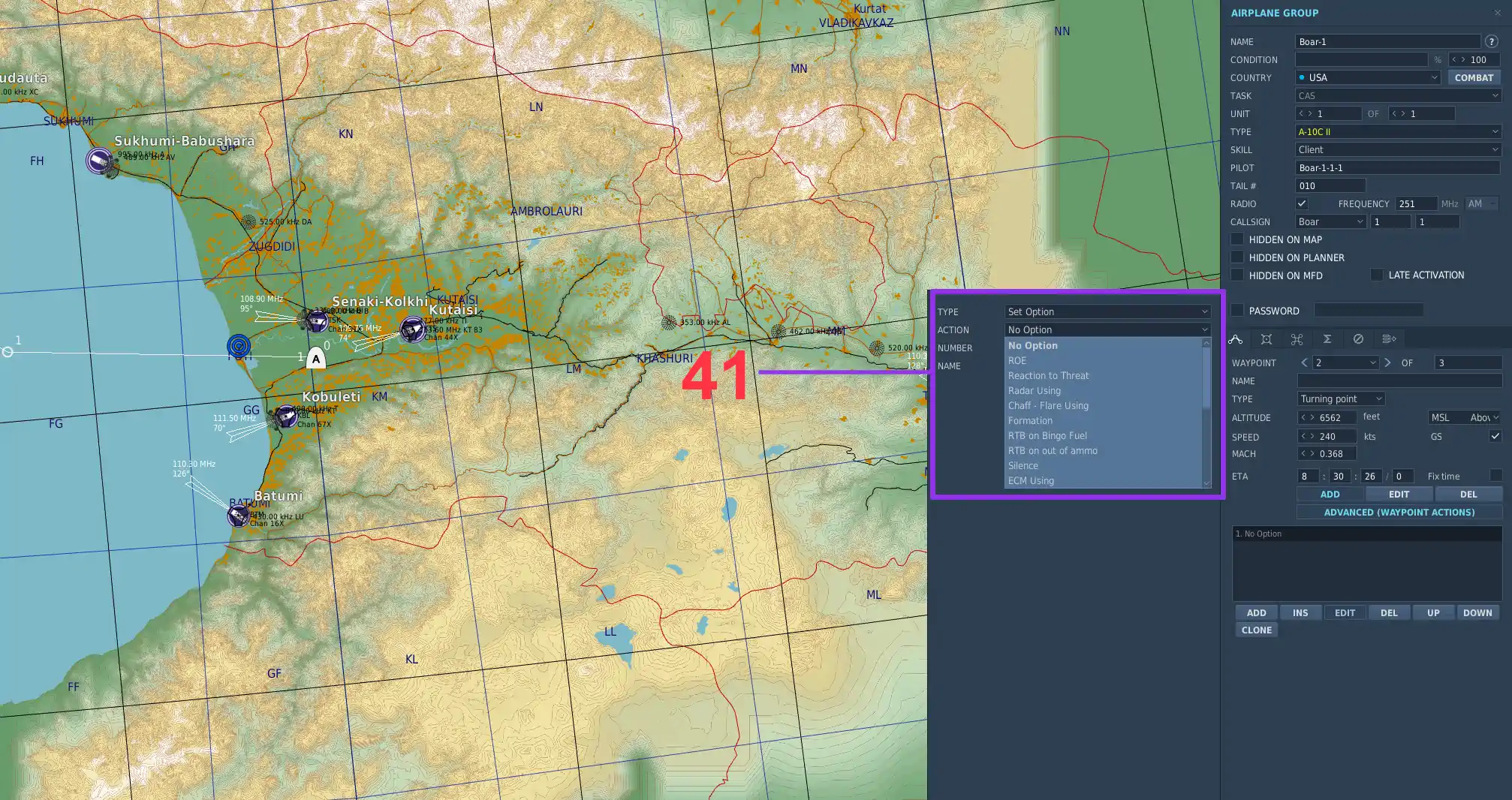
Task: Click the CLONE action button
Action: [1257, 630]
